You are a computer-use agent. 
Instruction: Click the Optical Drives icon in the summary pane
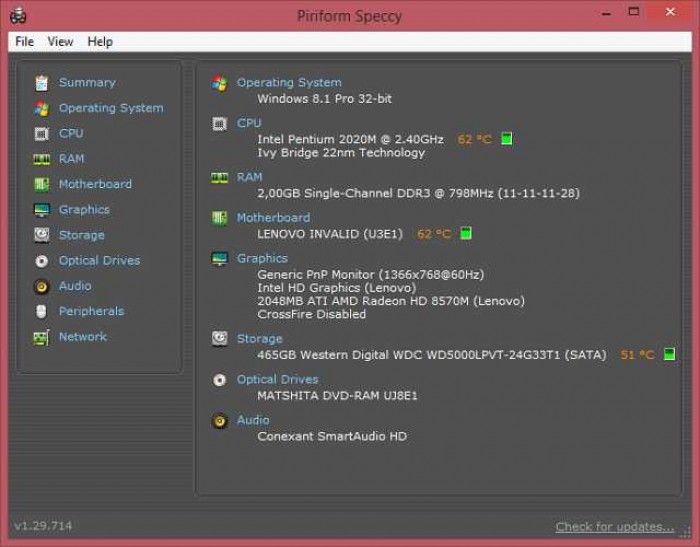click(219, 380)
